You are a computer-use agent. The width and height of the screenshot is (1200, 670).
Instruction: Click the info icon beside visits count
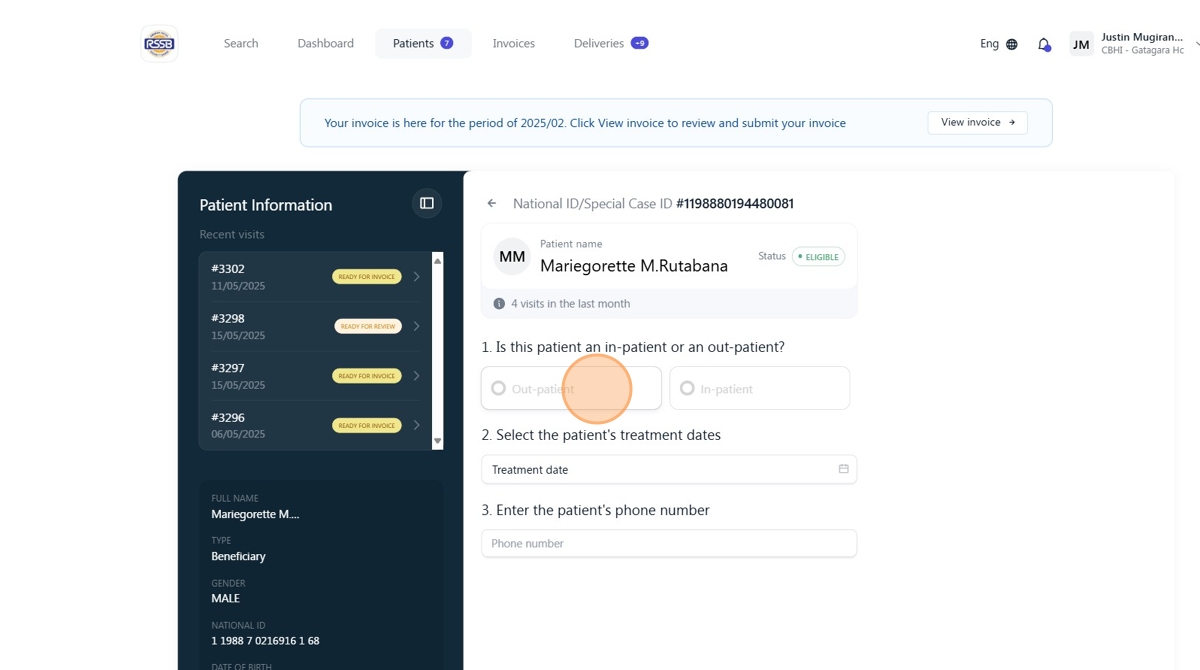[499, 303]
